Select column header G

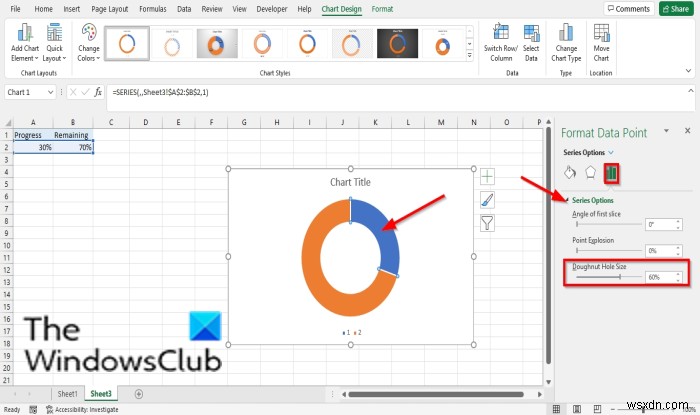coord(244,122)
